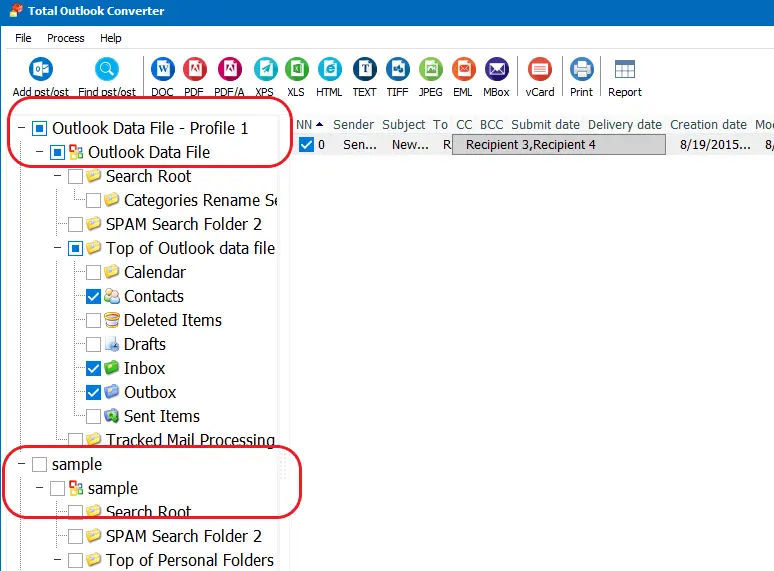Check the Calendar folder checkbox
The width and height of the screenshot is (774, 571).
[x=94, y=272]
